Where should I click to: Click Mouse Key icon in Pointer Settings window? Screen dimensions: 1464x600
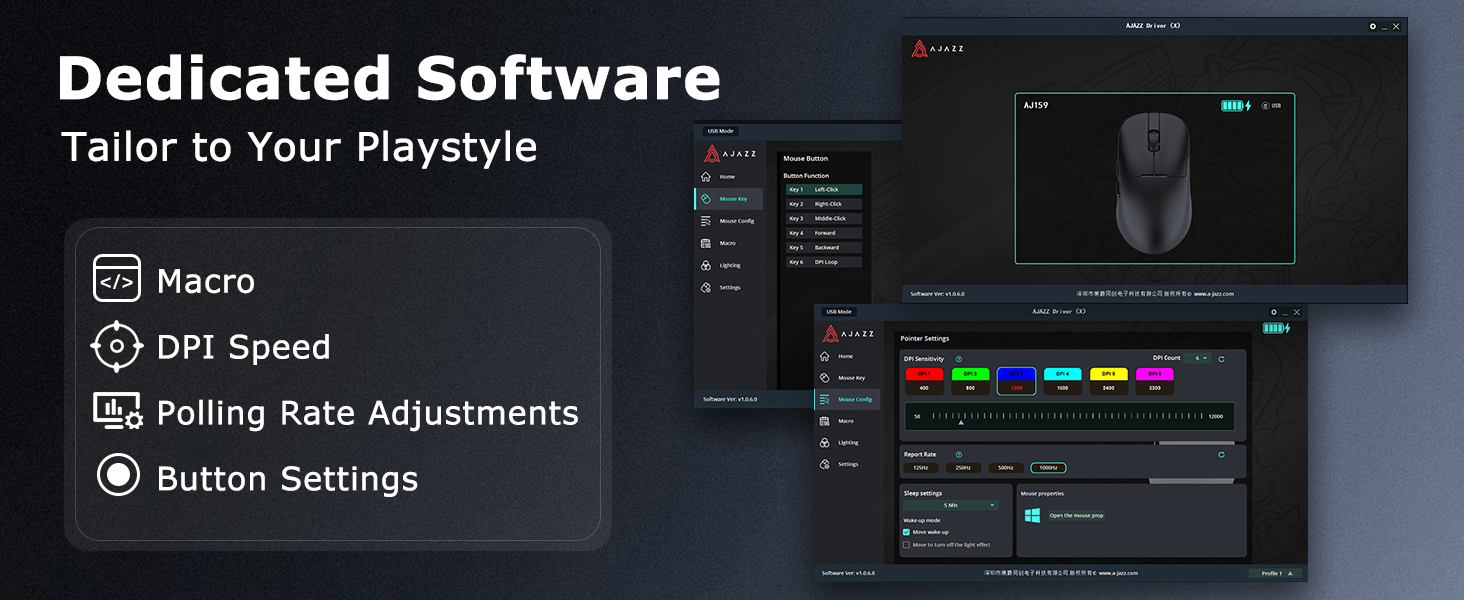(x=825, y=378)
